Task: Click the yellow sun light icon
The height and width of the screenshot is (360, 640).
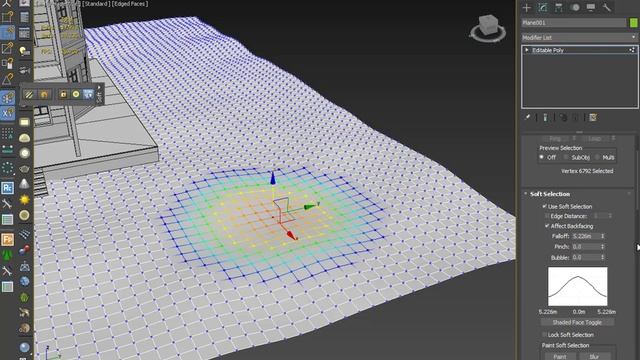Action: 24,199
